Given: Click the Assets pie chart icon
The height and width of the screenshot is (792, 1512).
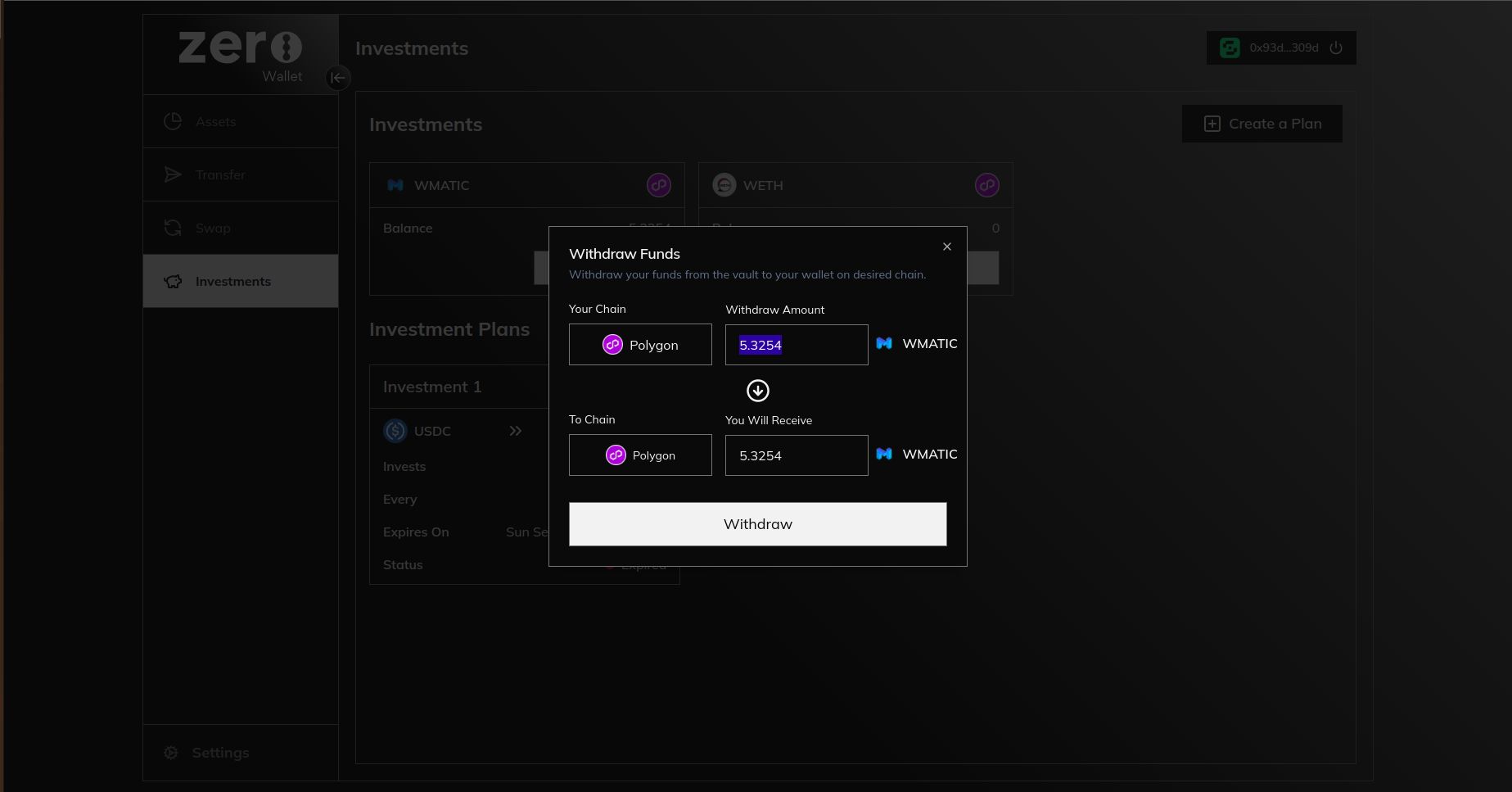Looking at the screenshot, I should [173, 121].
